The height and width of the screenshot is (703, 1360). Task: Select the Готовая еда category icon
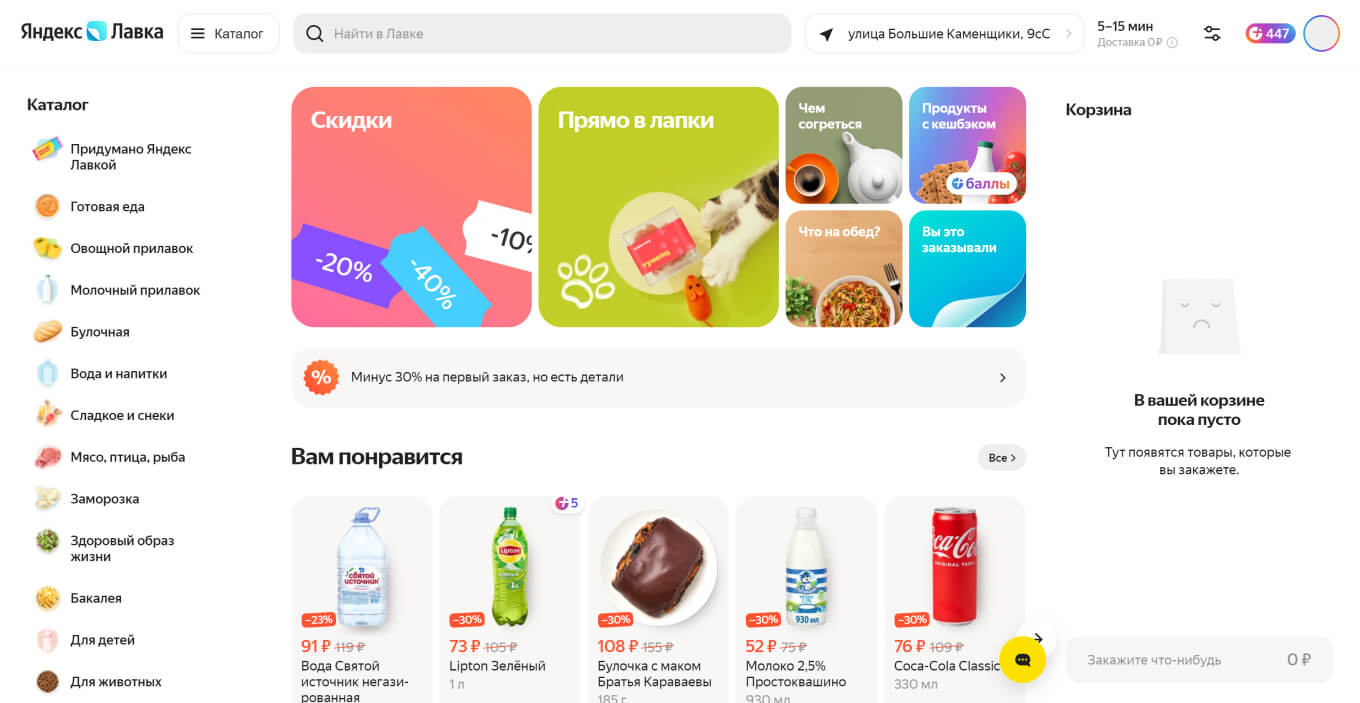47,207
